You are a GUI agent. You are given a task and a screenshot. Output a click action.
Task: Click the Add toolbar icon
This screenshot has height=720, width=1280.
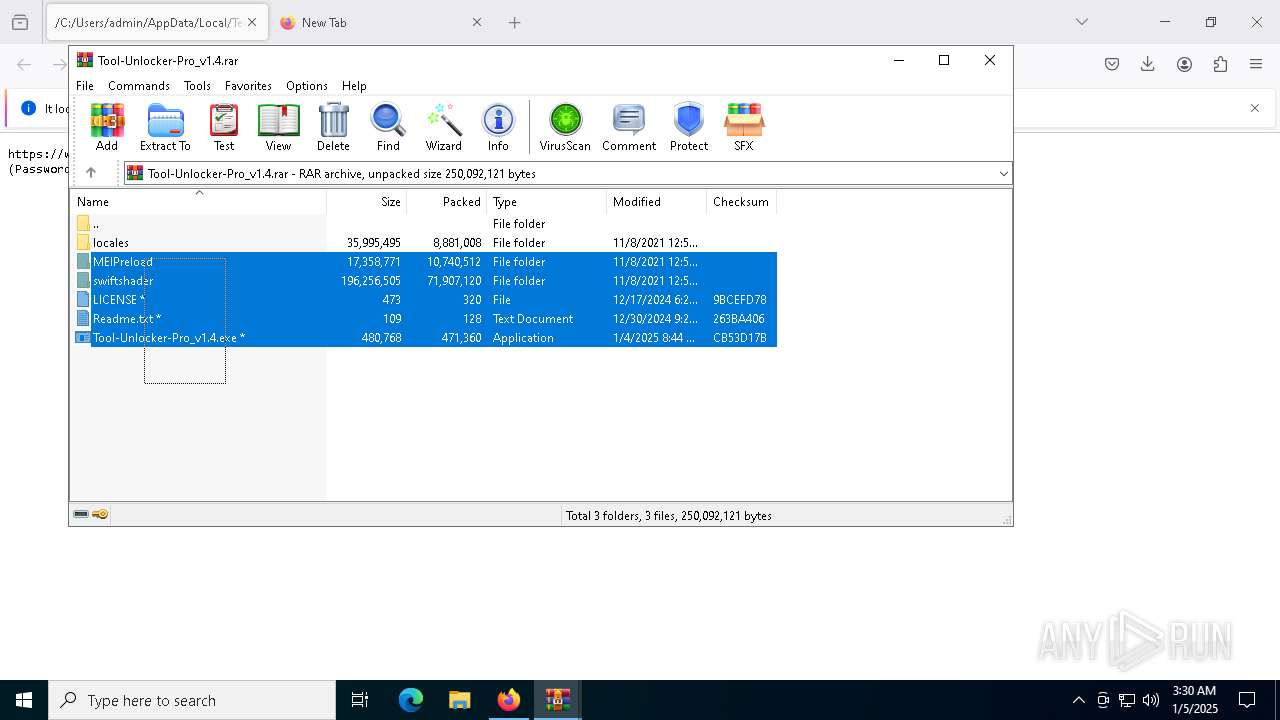107,127
